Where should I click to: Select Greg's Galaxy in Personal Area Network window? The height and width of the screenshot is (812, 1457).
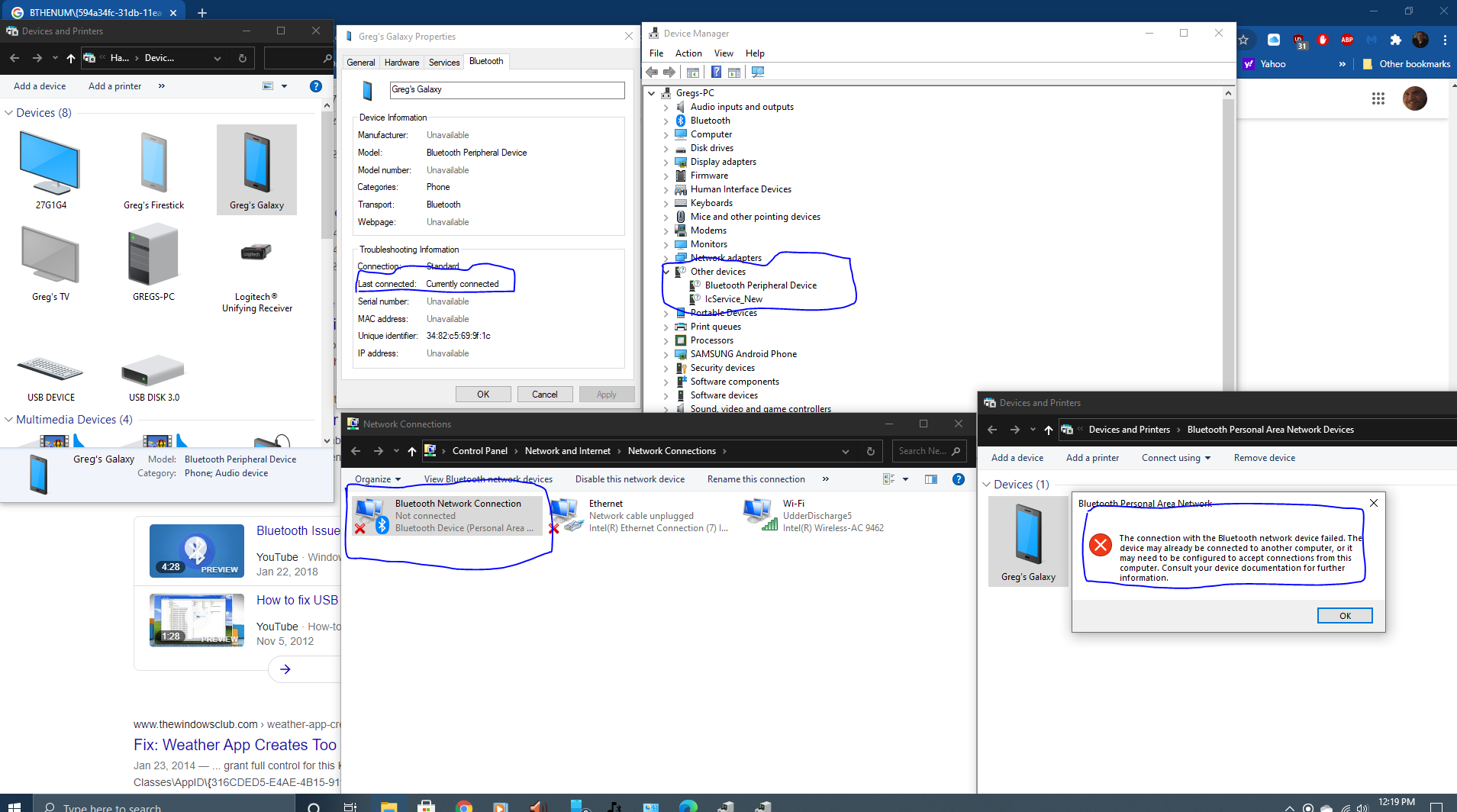tap(1028, 541)
